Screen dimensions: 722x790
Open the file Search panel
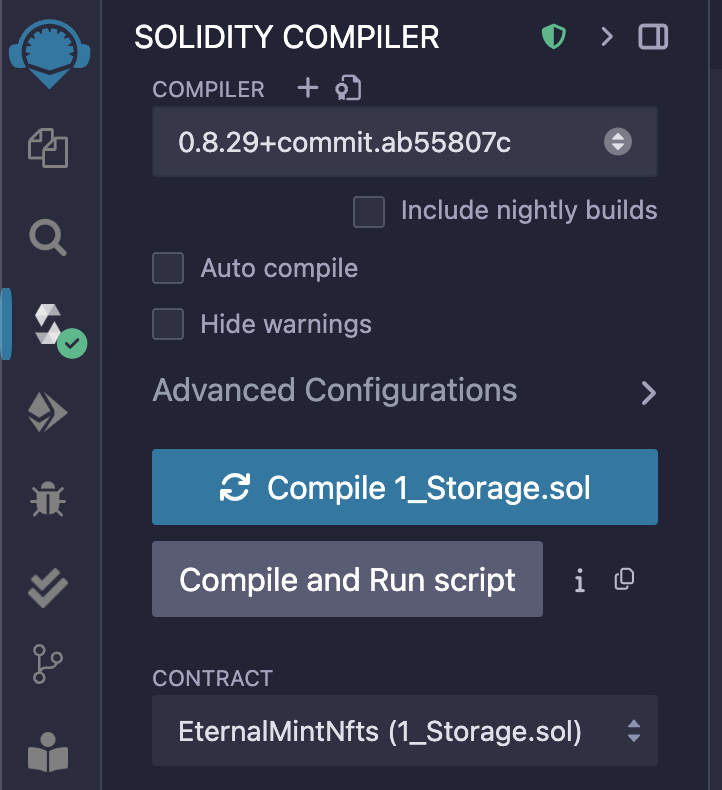pos(48,237)
